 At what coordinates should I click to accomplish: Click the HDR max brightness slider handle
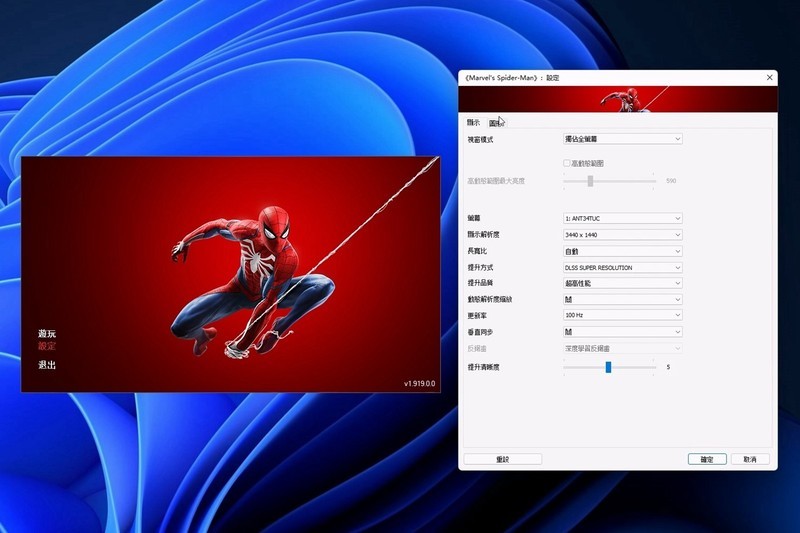coord(590,181)
